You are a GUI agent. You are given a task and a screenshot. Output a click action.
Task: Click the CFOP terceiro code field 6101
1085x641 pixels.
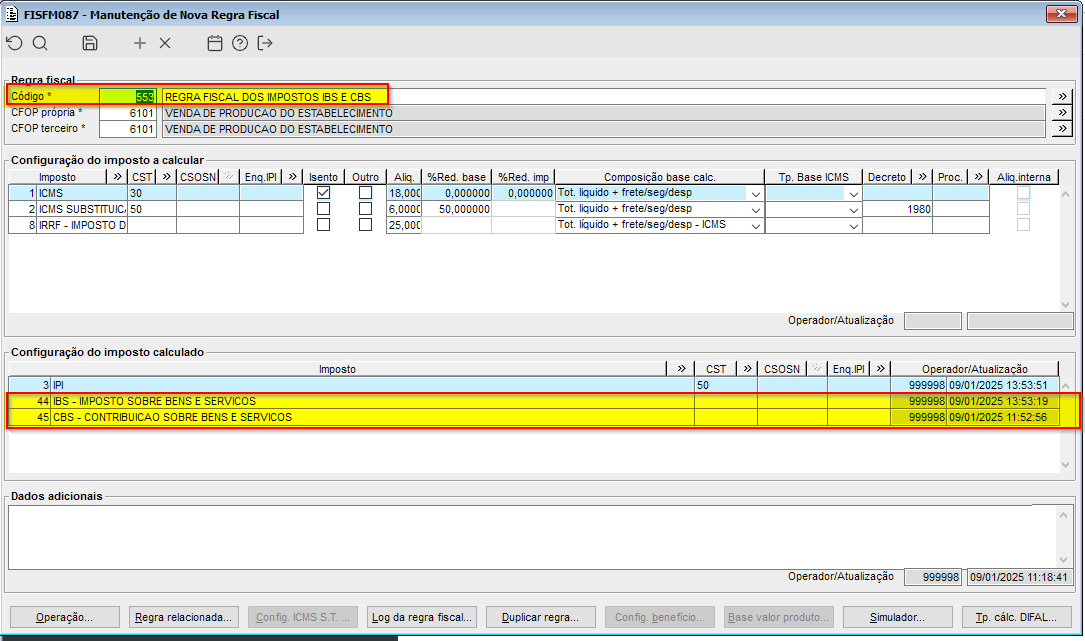tap(128, 128)
